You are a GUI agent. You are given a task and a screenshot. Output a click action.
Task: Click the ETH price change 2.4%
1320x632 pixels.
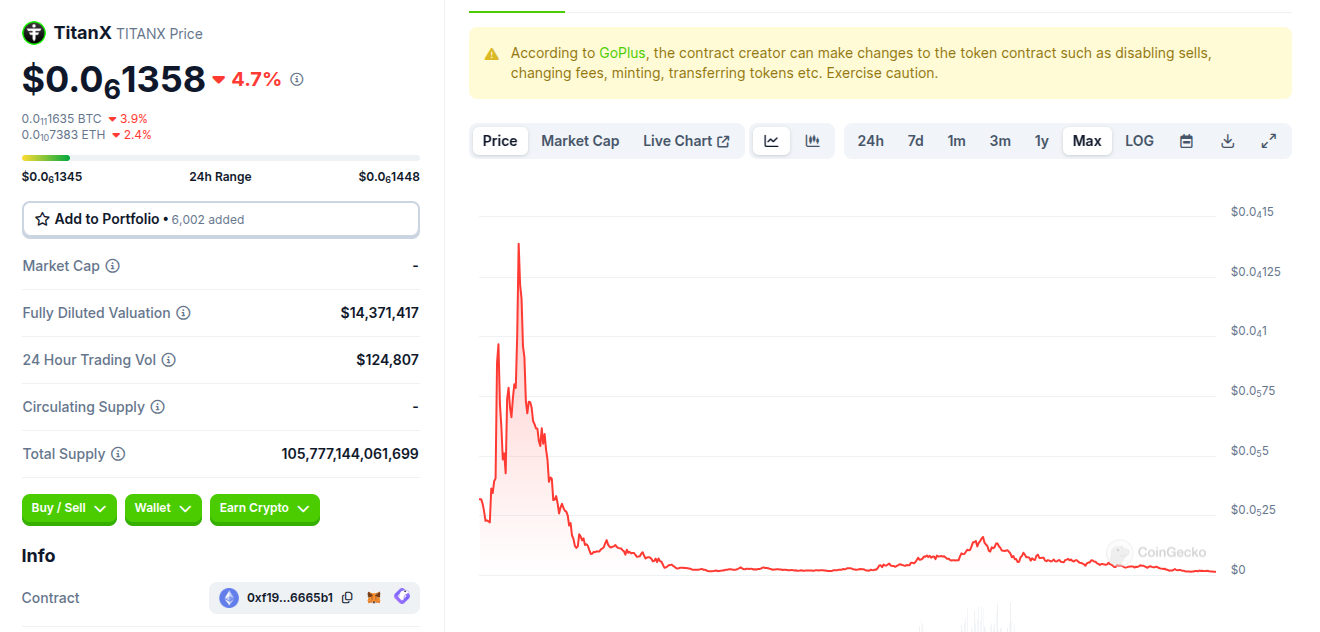(x=137, y=135)
